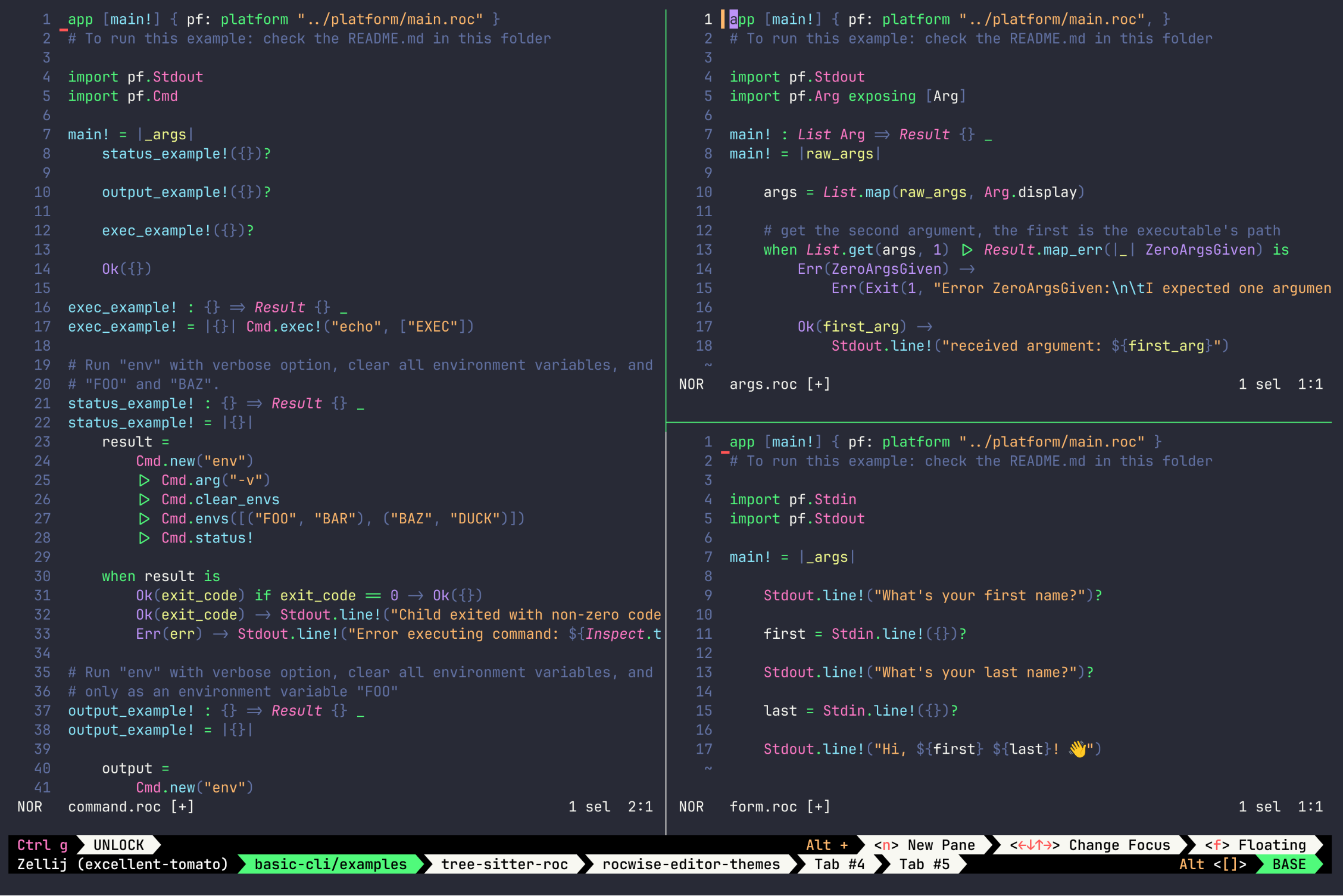Click 'Cmd.new("env")' on line 24
Screen dimensions: 1343x896
195,461
